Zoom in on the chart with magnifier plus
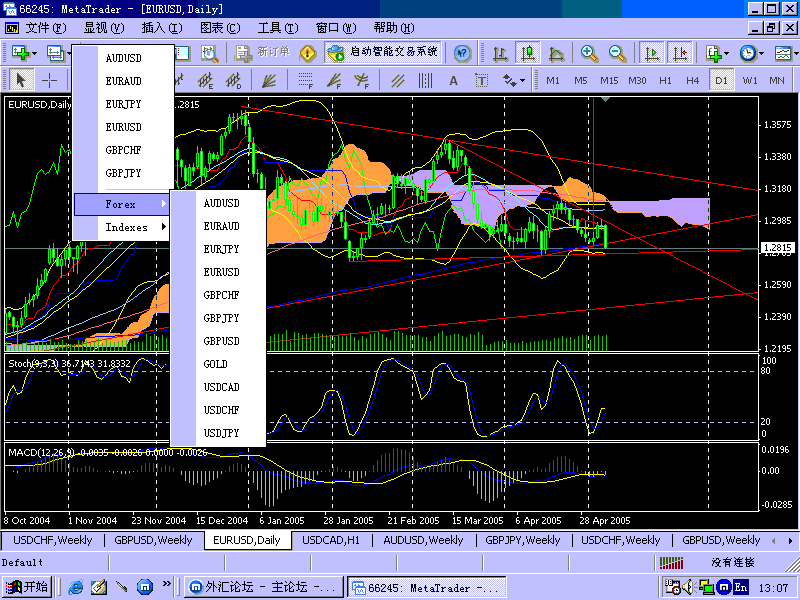The image size is (800, 600). [x=590, y=53]
